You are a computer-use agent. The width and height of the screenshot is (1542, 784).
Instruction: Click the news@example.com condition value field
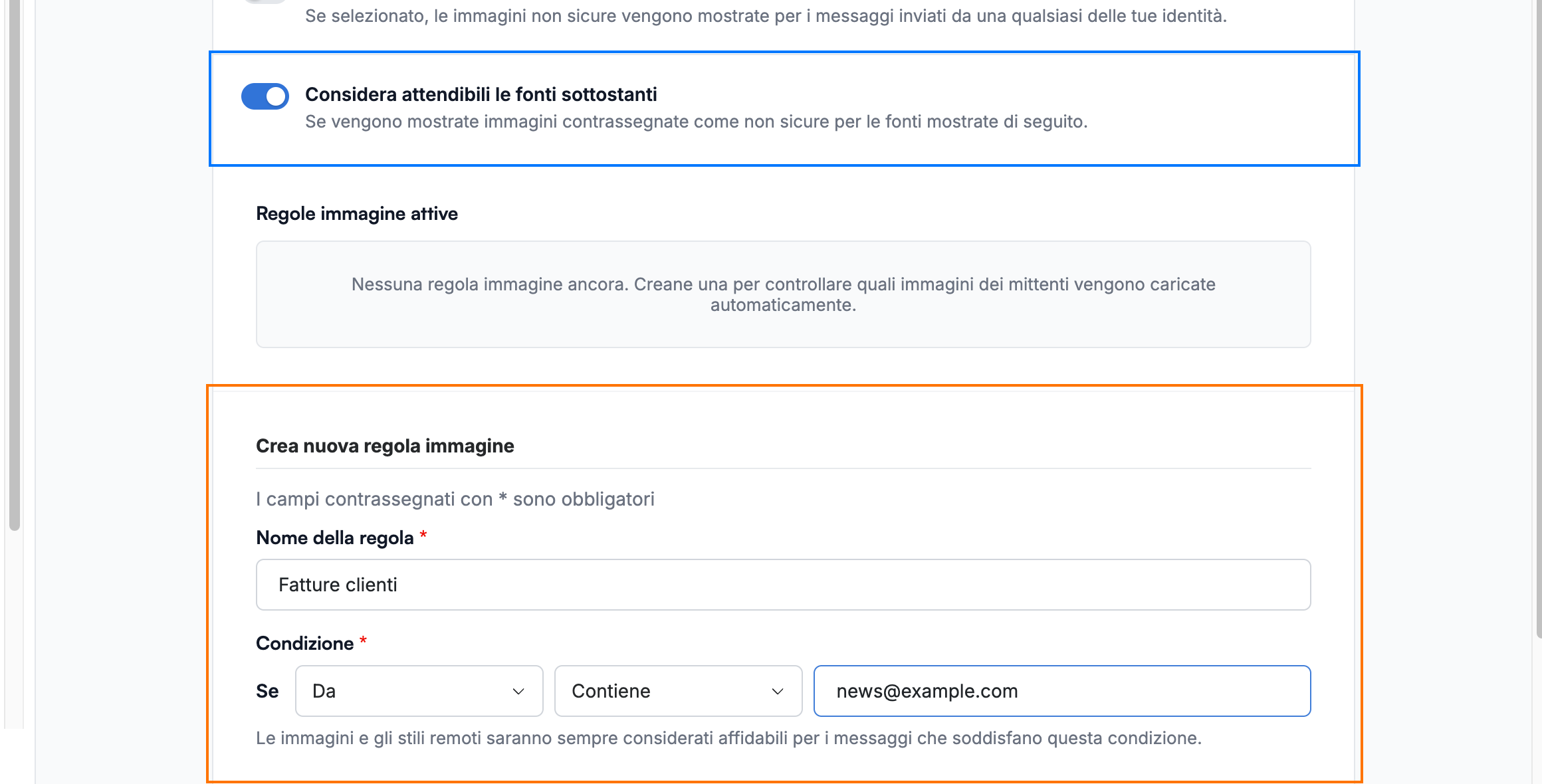coord(1062,691)
